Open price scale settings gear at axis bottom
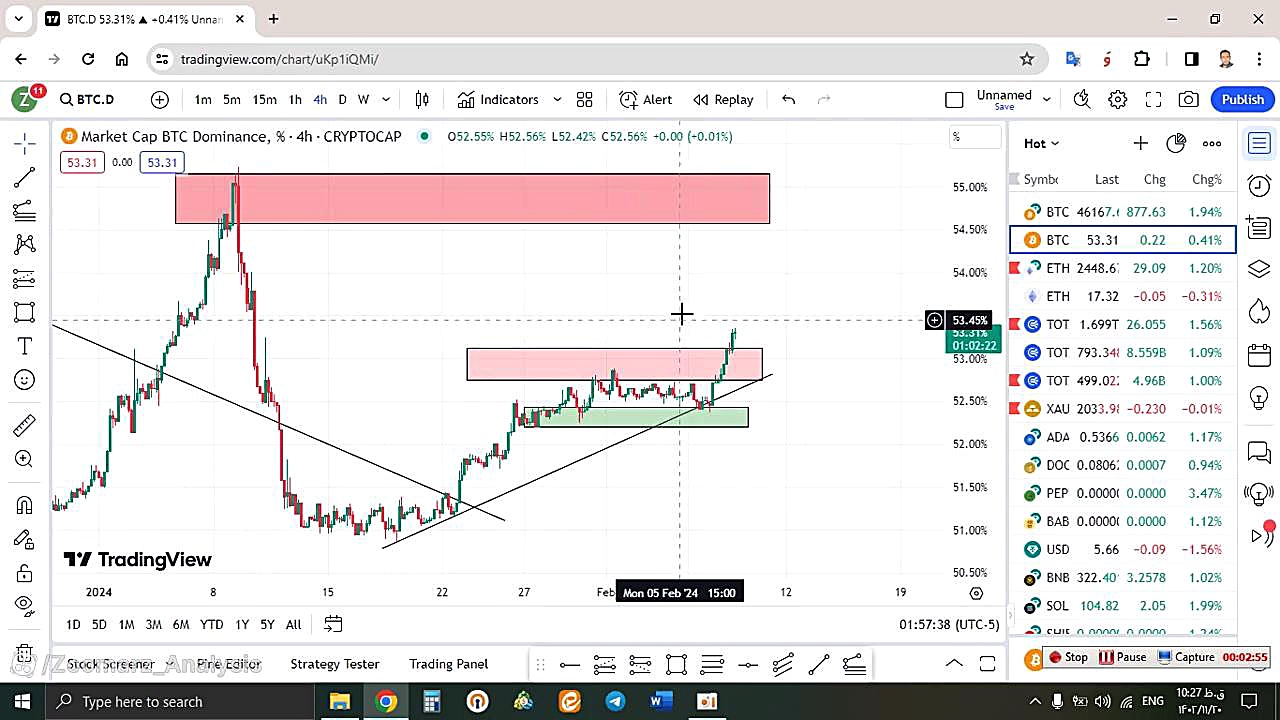 pyautogui.click(x=976, y=592)
